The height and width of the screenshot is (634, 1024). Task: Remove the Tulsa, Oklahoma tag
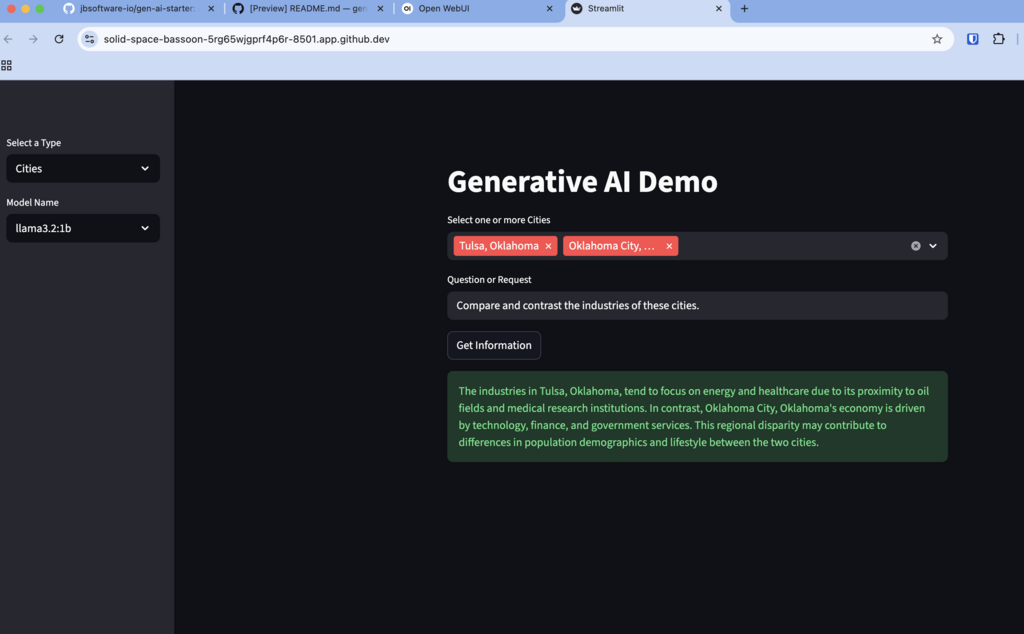tap(548, 246)
